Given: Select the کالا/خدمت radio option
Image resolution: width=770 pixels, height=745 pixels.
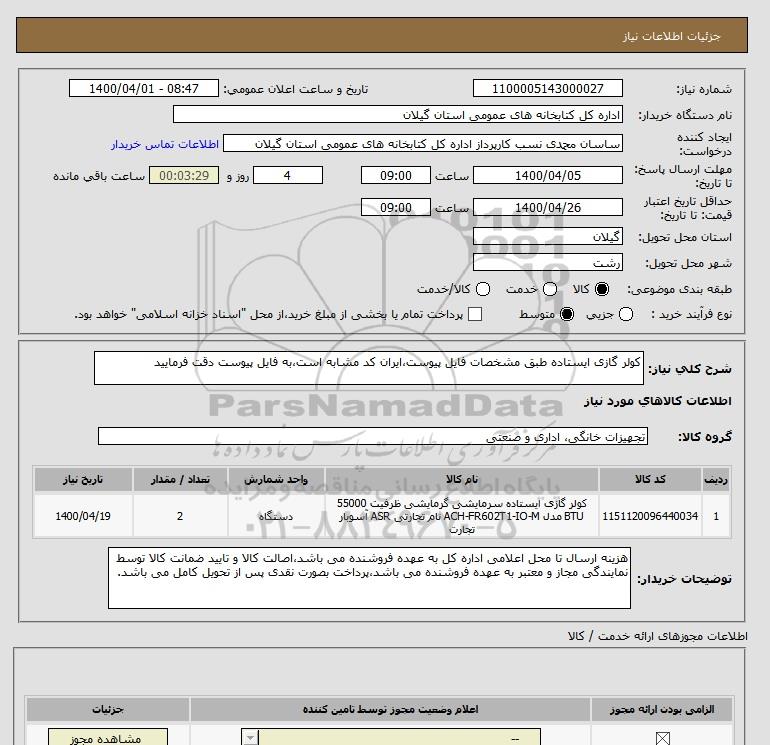Looking at the screenshot, I should point(483,289).
